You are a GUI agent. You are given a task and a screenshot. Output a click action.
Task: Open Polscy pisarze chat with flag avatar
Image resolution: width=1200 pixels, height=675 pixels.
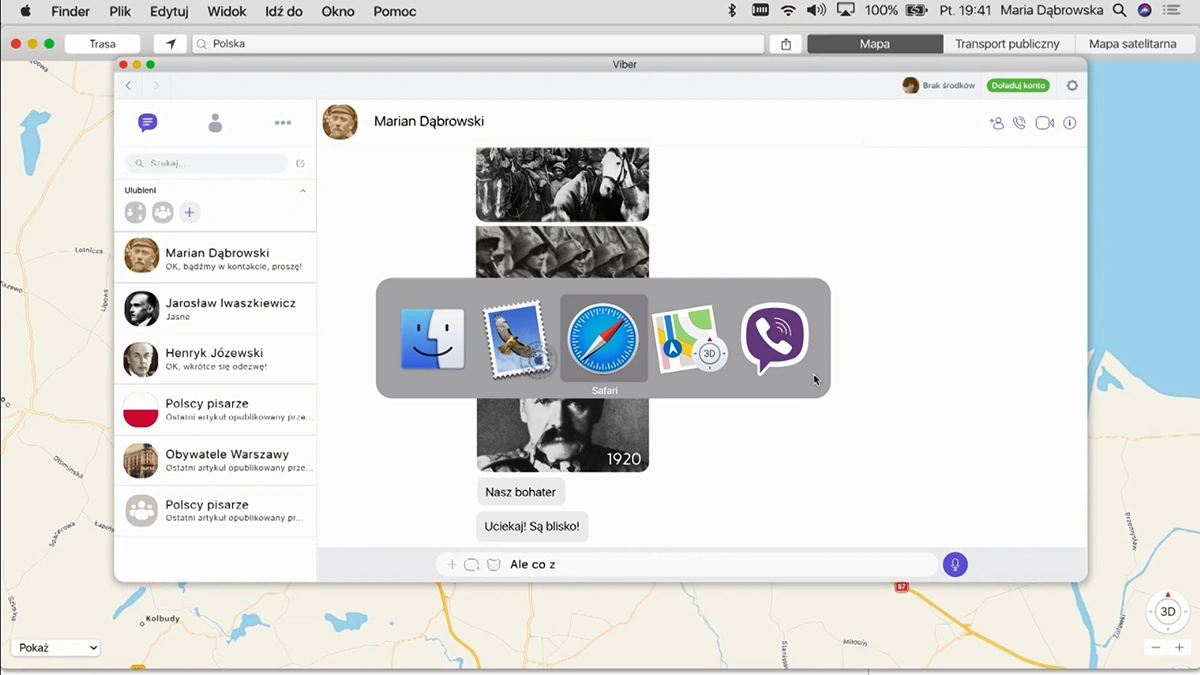(215, 410)
